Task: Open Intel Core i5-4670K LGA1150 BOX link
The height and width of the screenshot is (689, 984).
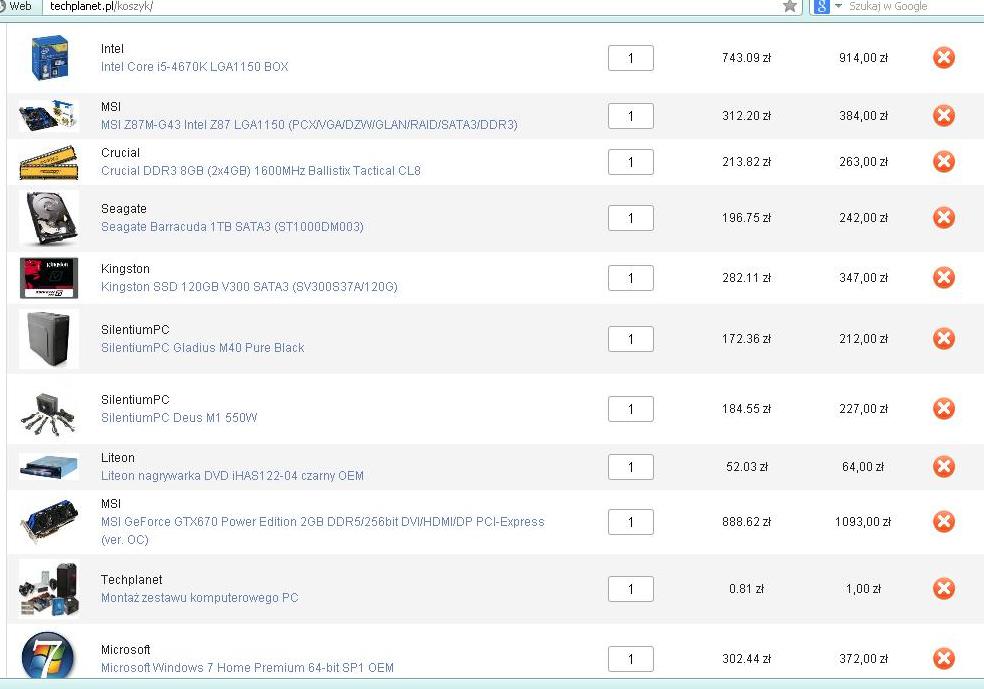Action: (x=195, y=67)
